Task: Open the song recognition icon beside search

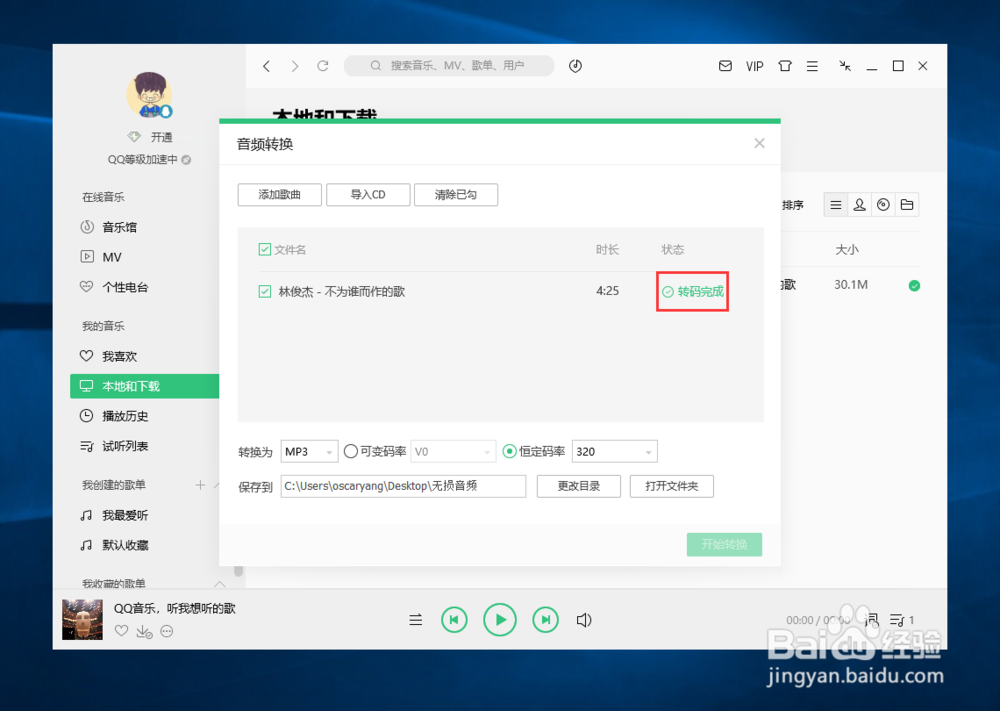Action: click(x=575, y=66)
